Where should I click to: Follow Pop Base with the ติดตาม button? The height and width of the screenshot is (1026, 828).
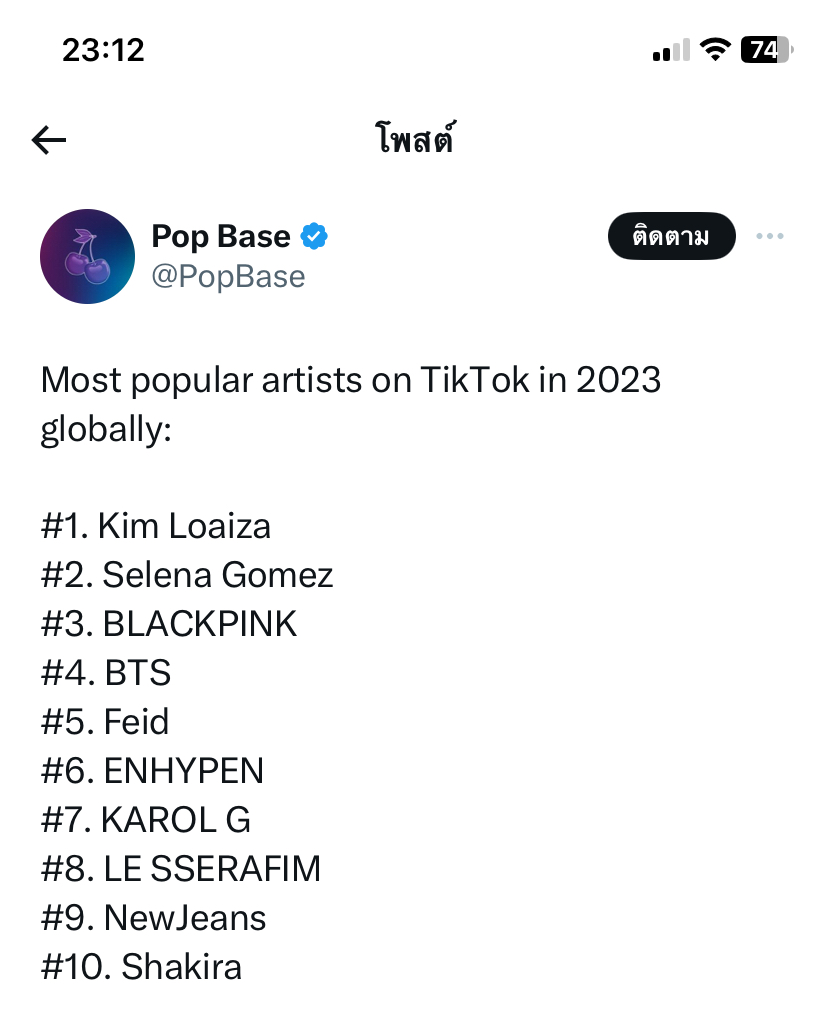click(x=672, y=236)
